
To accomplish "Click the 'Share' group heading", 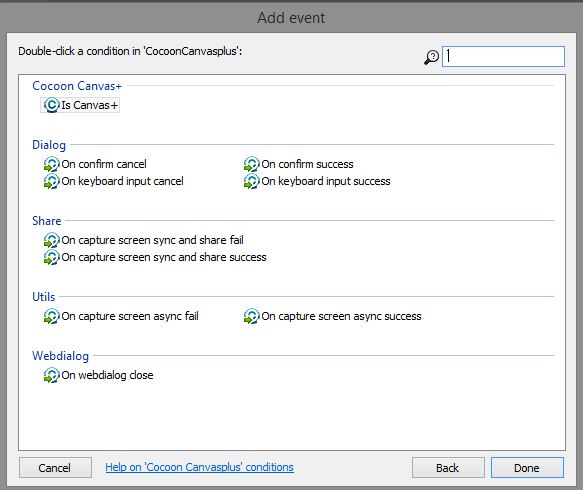I will click(x=47, y=221).
